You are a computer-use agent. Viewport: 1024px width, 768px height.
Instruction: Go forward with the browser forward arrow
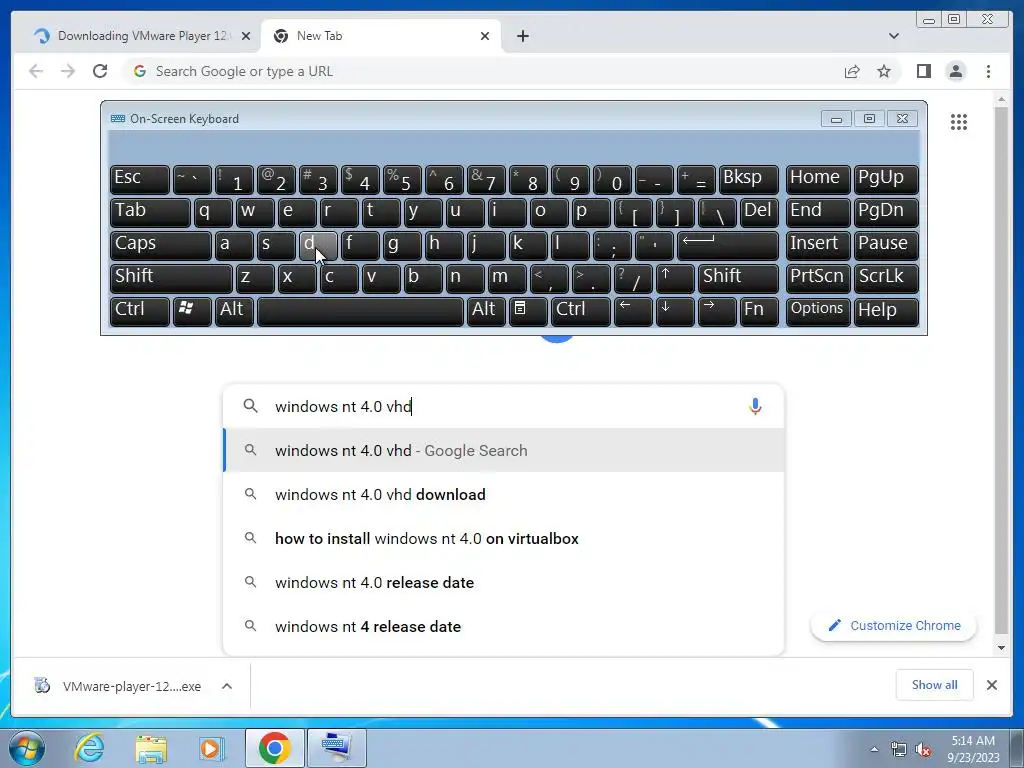(x=68, y=71)
